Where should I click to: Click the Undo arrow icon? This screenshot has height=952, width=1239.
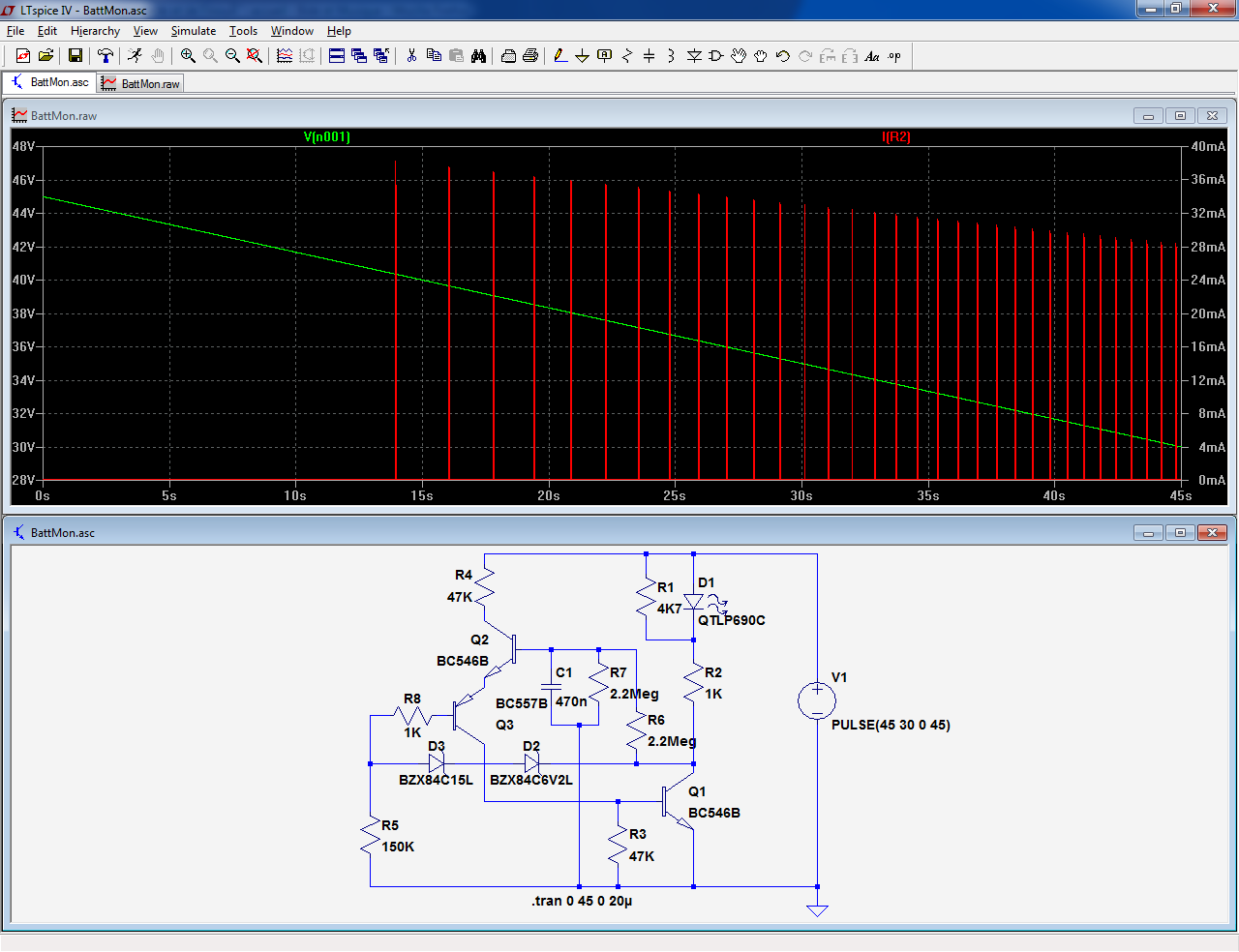[783, 56]
